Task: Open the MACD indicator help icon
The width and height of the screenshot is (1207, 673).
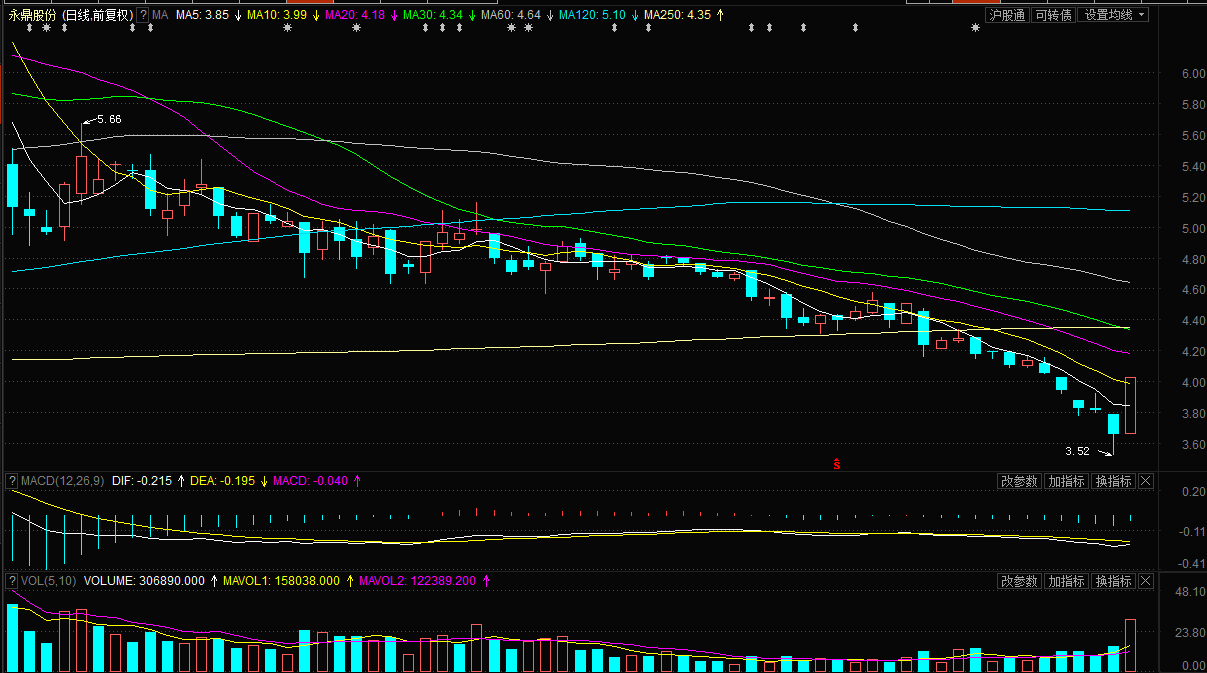Action: point(12,481)
